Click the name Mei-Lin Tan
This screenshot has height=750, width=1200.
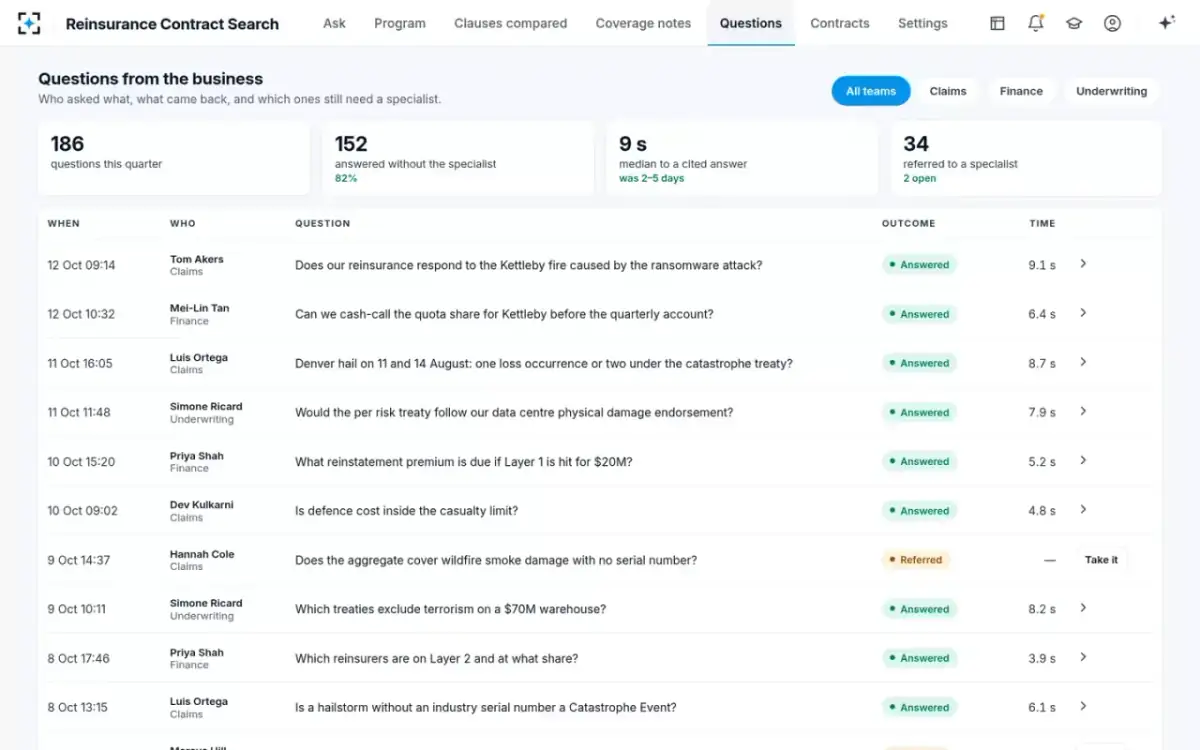[x=199, y=308]
